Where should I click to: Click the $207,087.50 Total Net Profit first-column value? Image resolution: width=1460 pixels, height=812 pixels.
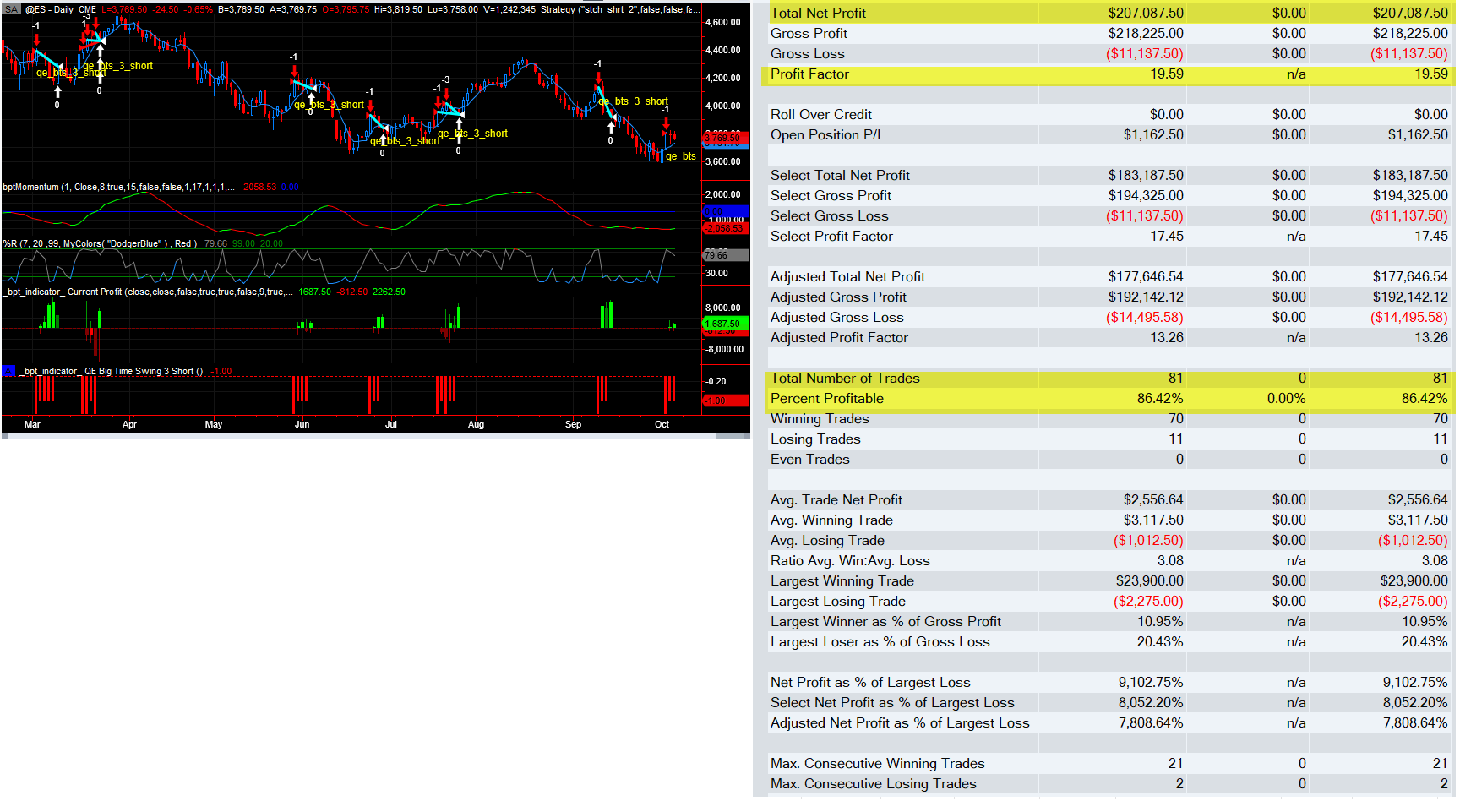pyautogui.click(x=1146, y=13)
